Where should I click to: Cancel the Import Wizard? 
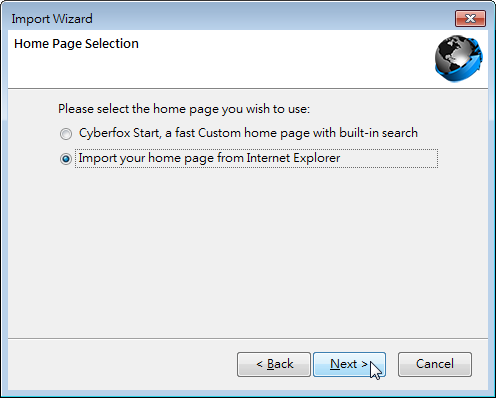pos(435,364)
